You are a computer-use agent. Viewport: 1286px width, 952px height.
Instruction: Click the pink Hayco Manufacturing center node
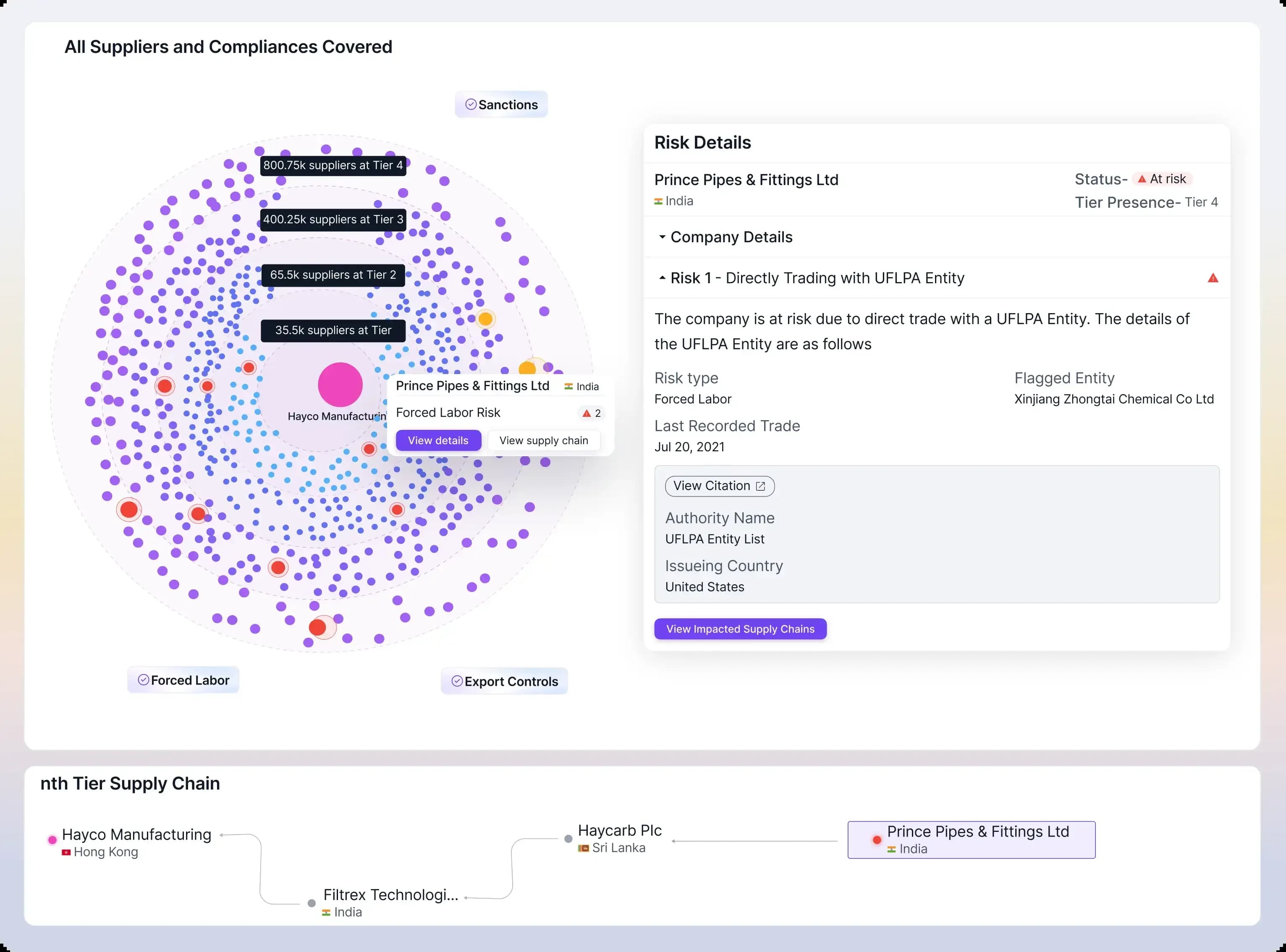(x=340, y=384)
